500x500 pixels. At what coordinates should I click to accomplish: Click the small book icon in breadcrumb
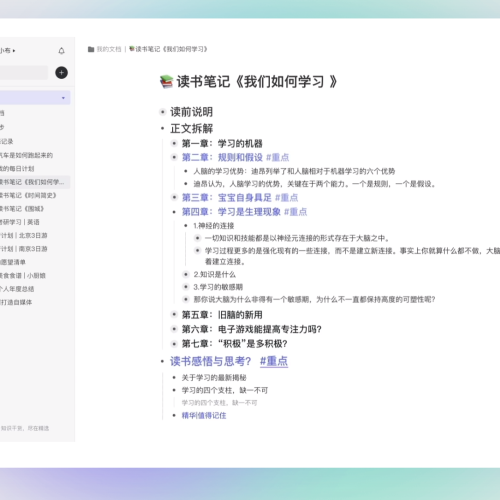(132, 49)
